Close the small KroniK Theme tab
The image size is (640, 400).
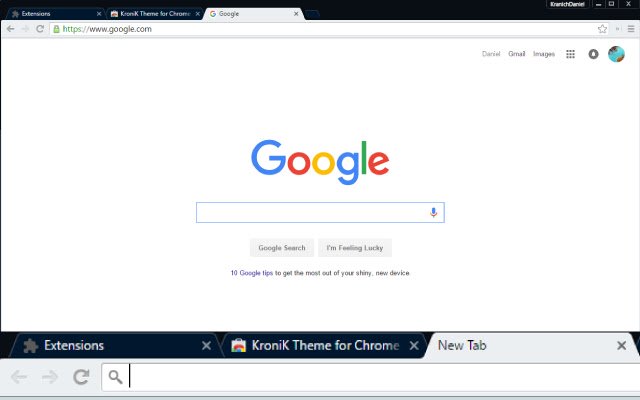[x=198, y=14]
